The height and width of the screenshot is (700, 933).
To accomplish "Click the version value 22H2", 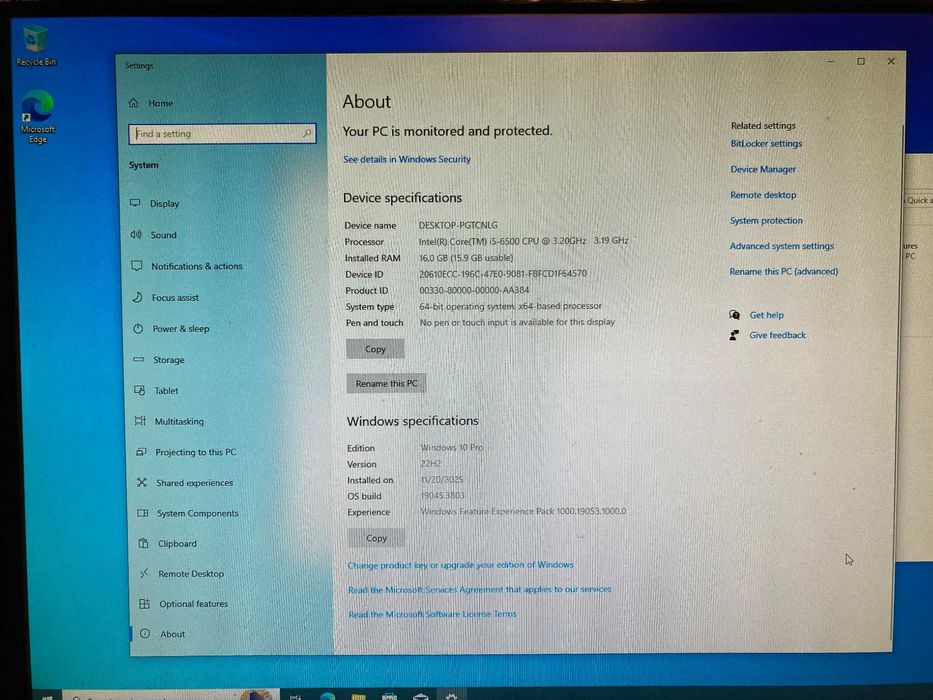I will point(431,463).
